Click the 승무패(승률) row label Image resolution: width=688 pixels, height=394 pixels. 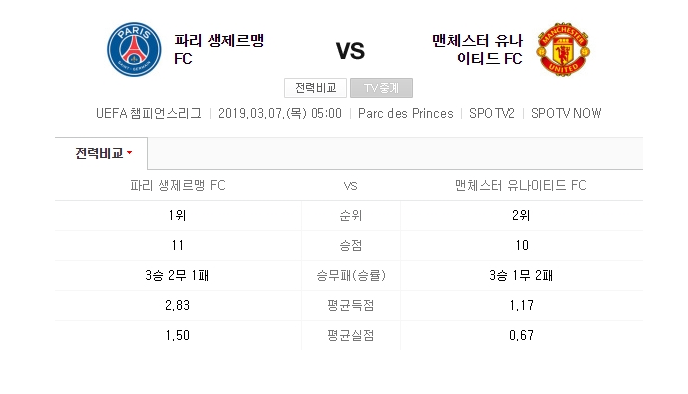[351, 276]
